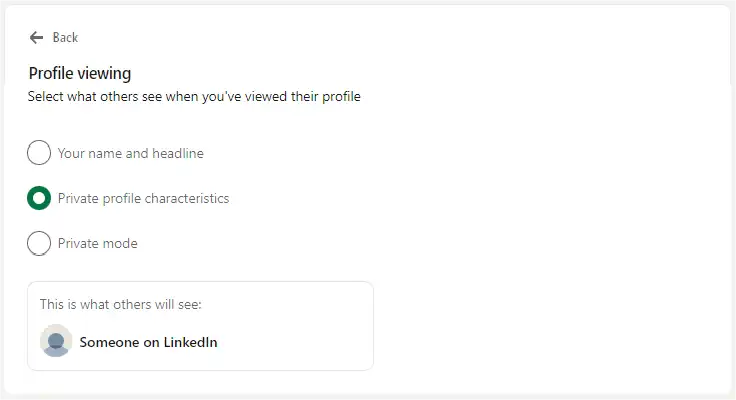Click the 'Back' link text

click(65, 38)
